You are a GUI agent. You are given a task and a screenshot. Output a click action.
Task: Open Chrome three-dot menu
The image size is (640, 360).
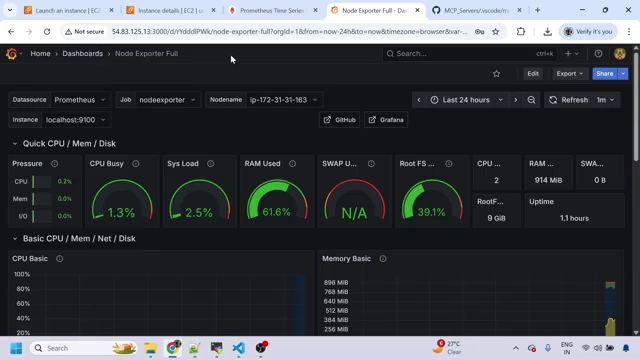point(629,31)
